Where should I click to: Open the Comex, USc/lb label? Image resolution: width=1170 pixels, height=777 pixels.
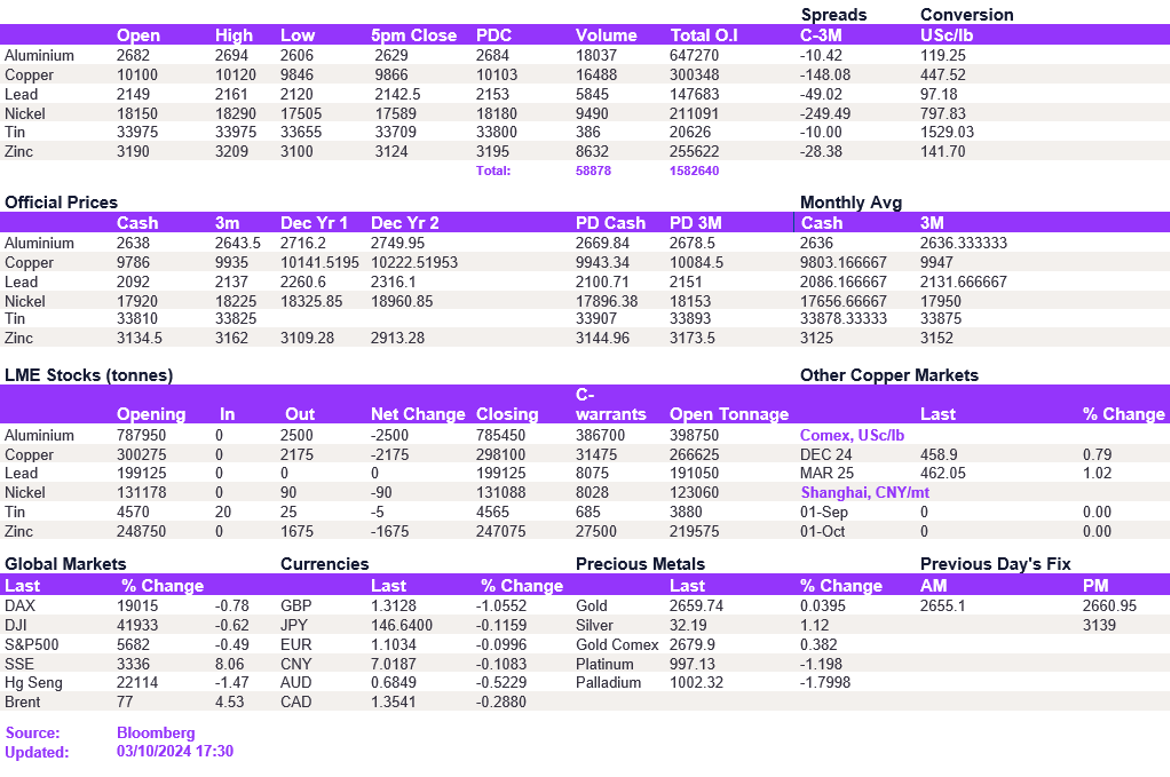(852, 435)
